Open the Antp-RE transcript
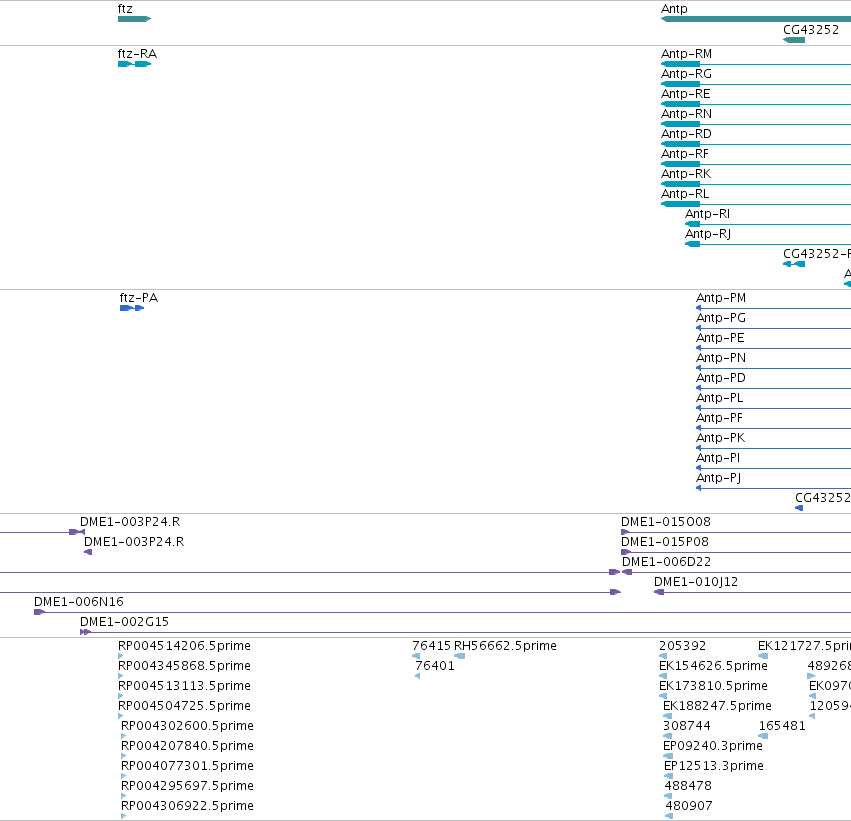Screen dimensions: 851x821 pyautogui.click(x=685, y=94)
